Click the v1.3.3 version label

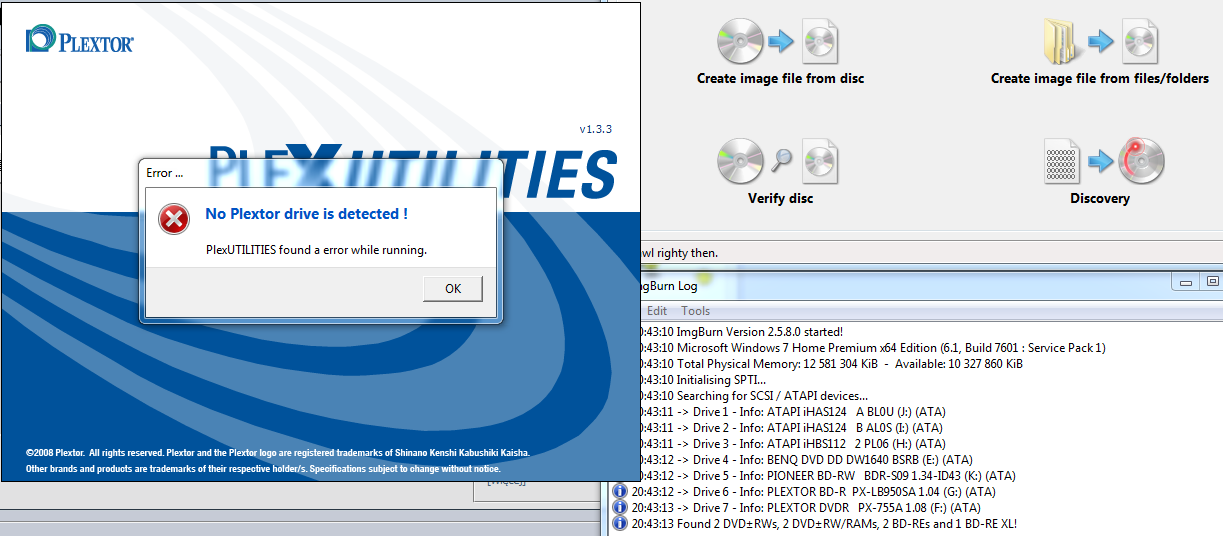tap(595, 130)
